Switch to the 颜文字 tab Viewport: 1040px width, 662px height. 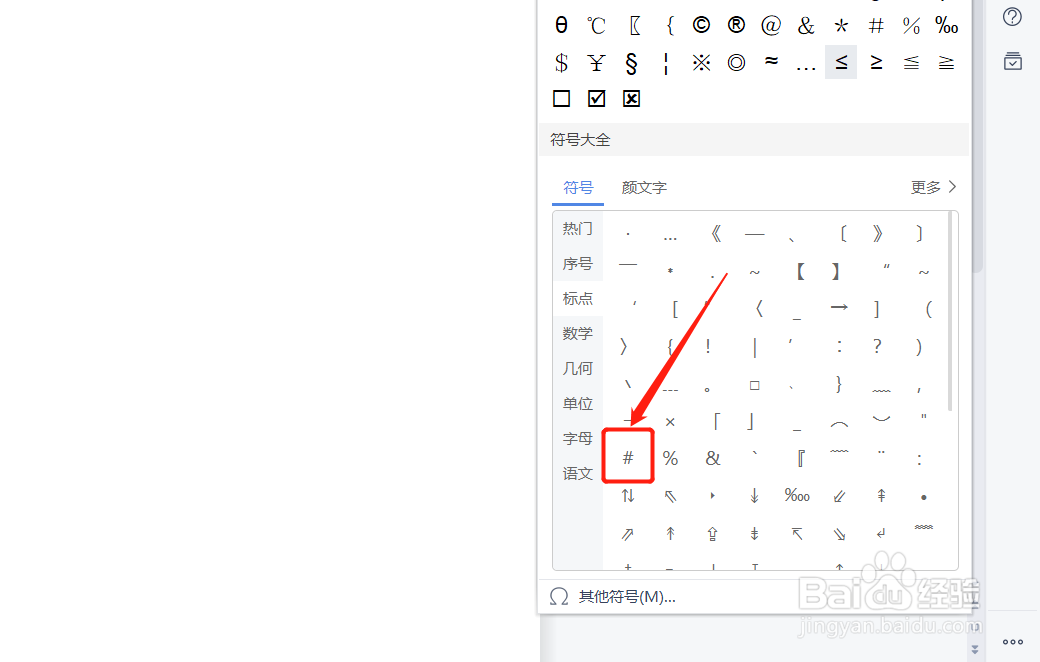pyautogui.click(x=643, y=187)
